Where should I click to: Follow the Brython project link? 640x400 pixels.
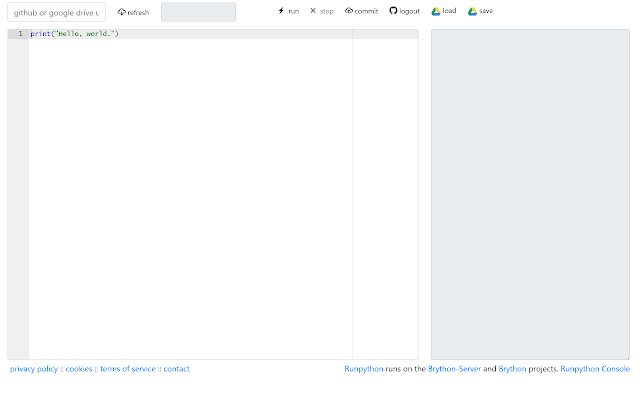click(x=512, y=369)
